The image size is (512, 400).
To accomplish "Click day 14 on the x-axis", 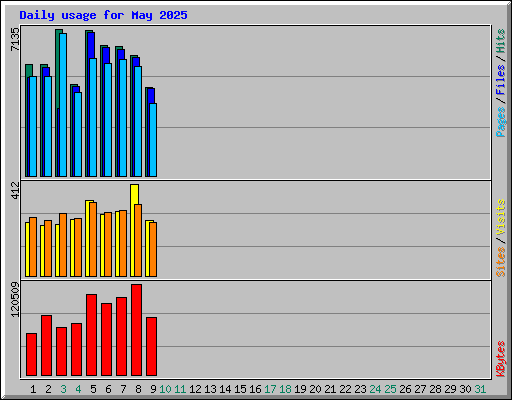I will tap(225, 389).
